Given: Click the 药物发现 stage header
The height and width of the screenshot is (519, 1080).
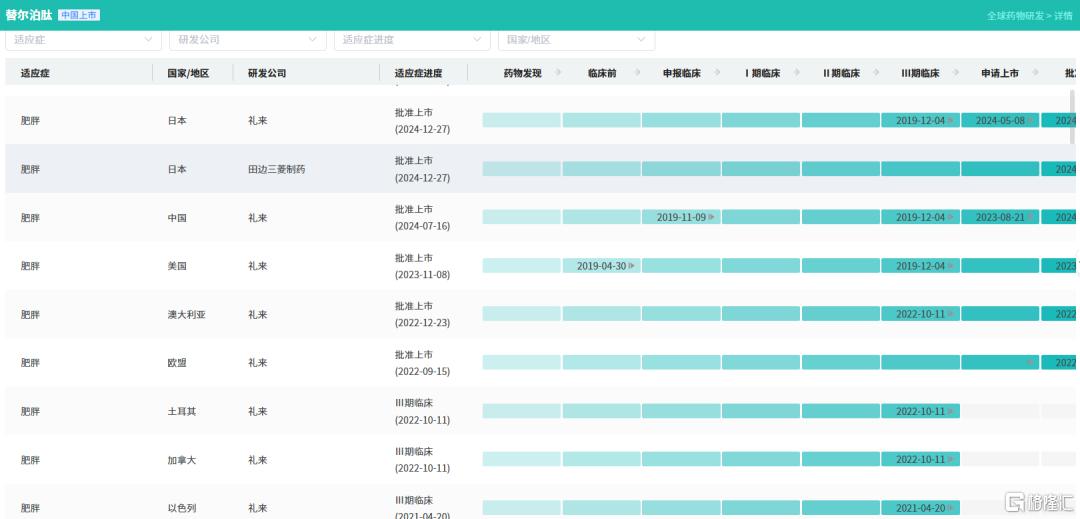Looking at the screenshot, I should point(523,73).
